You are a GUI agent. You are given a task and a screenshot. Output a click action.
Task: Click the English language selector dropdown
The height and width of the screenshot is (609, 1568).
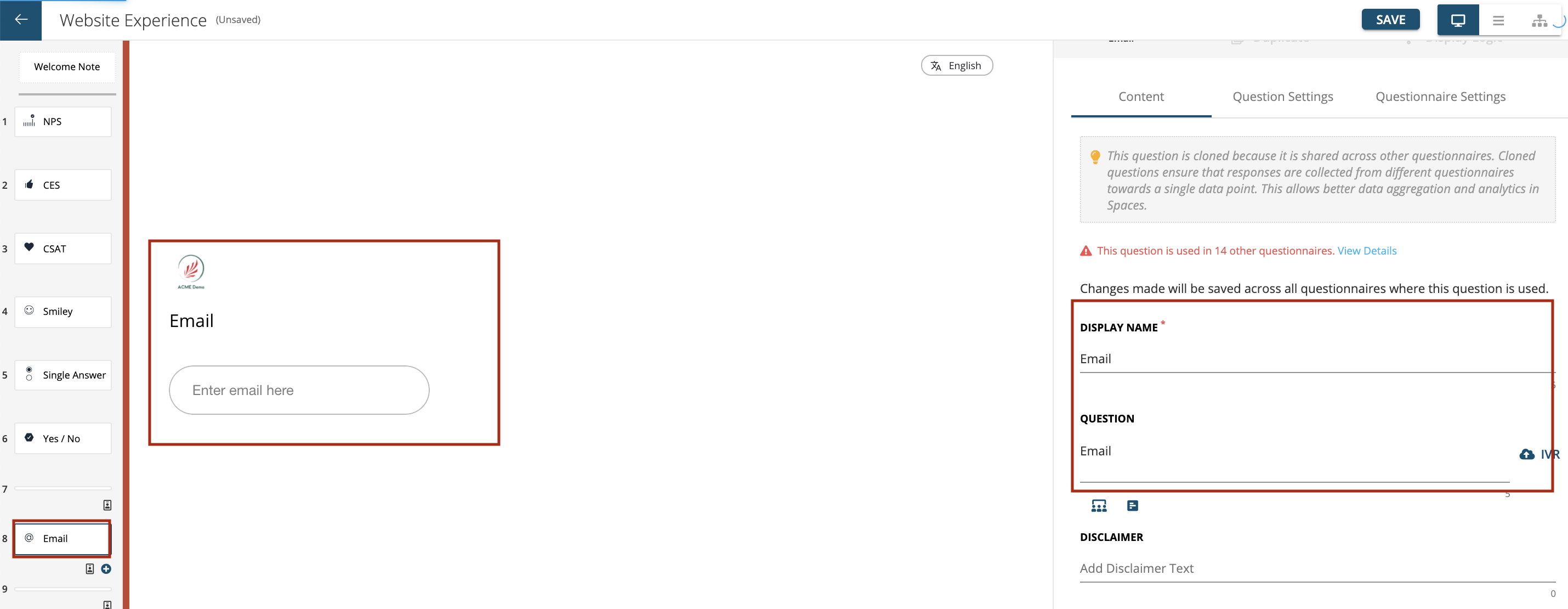tap(955, 65)
